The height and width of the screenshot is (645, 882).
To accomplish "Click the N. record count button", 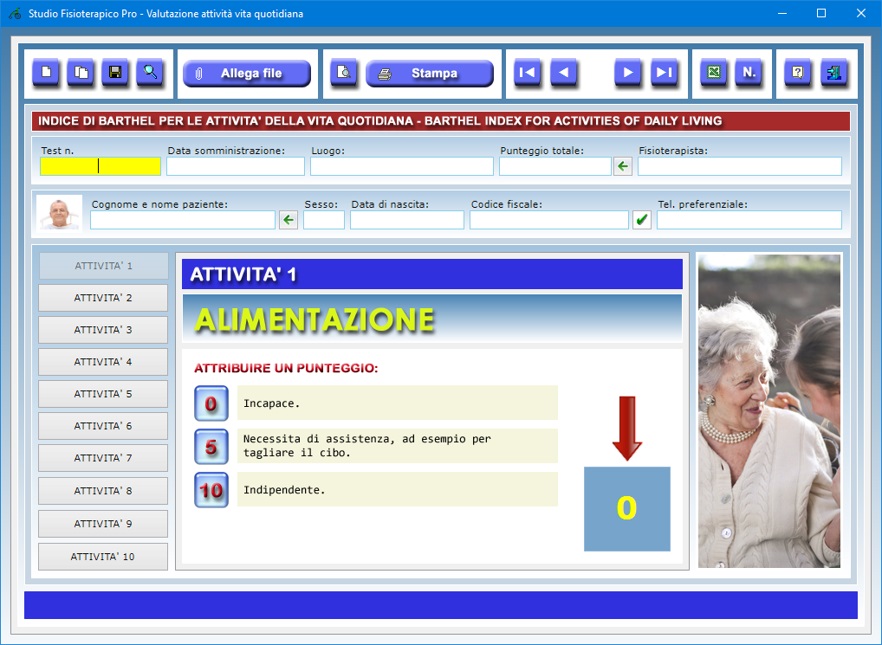I will pos(749,73).
